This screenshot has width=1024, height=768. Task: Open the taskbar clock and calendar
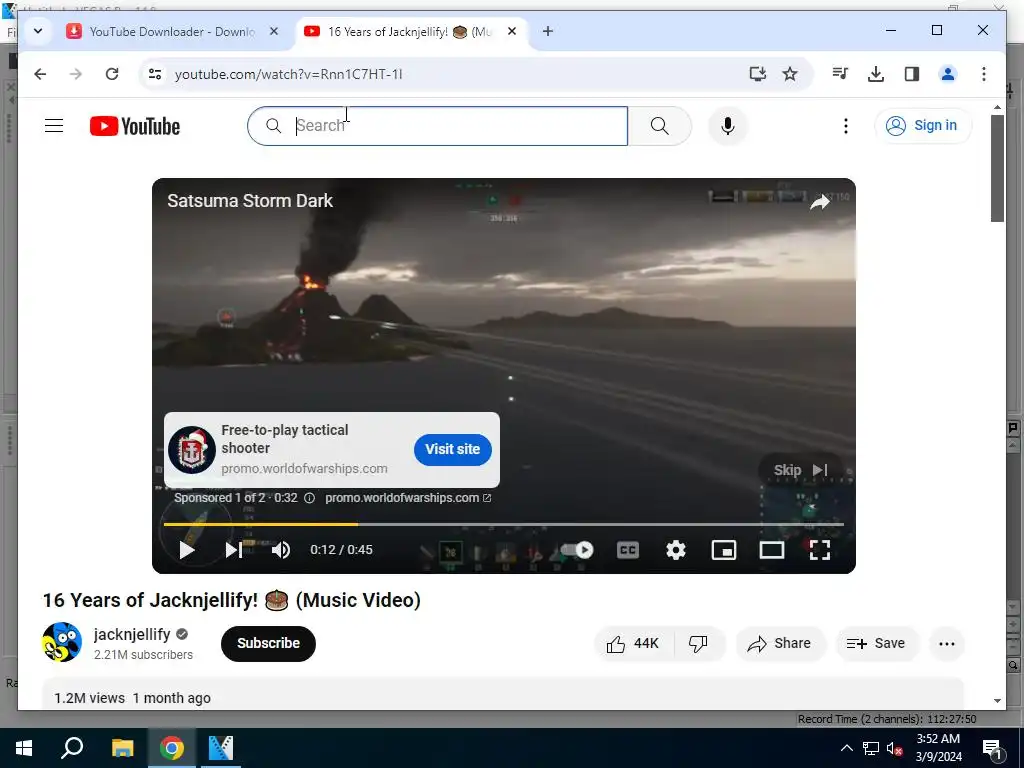pos(938,748)
